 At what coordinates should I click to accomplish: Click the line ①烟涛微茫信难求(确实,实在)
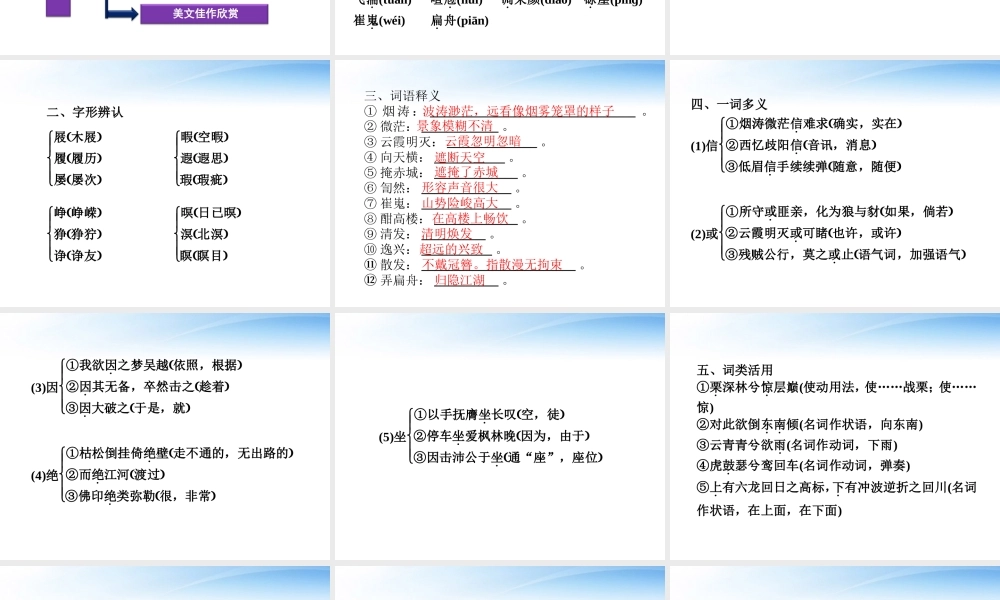pyautogui.click(x=814, y=124)
